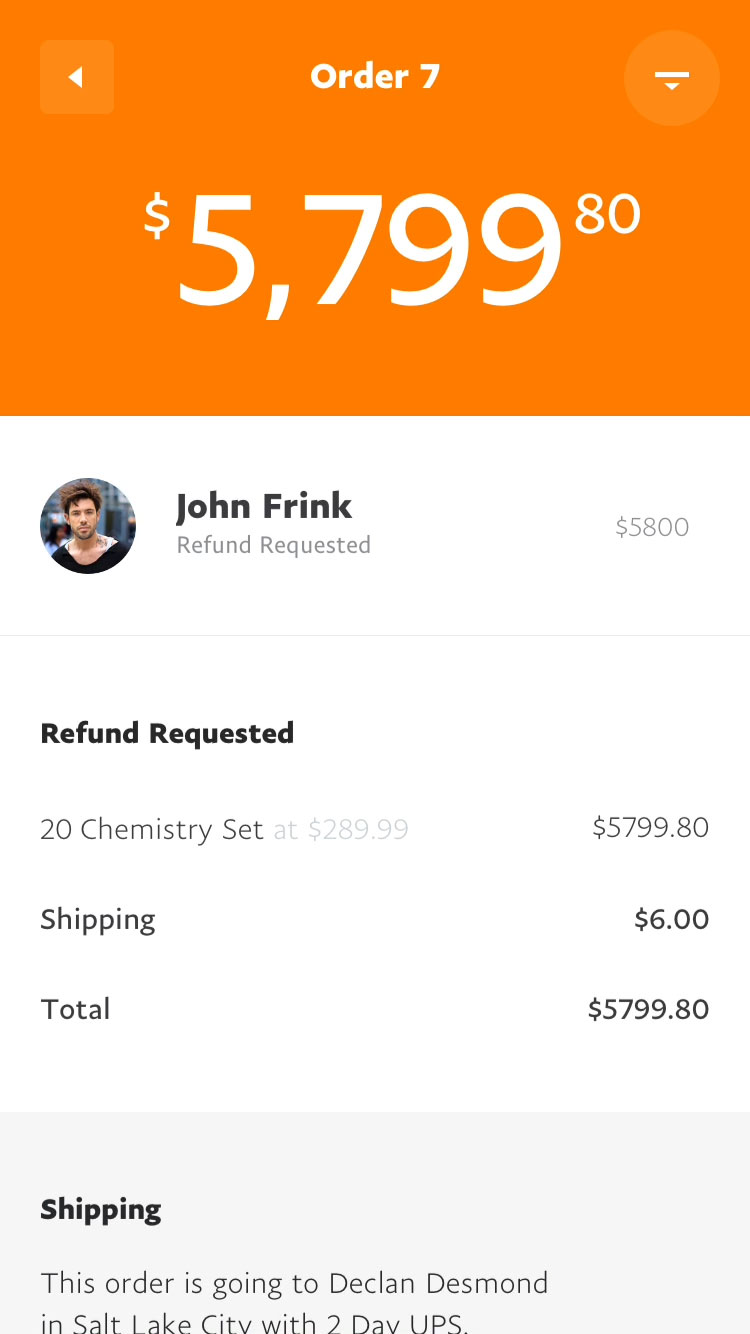Viewport: 750px width, 1334px height.
Task: Select the Shipping cost row label
Action: click(98, 919)
